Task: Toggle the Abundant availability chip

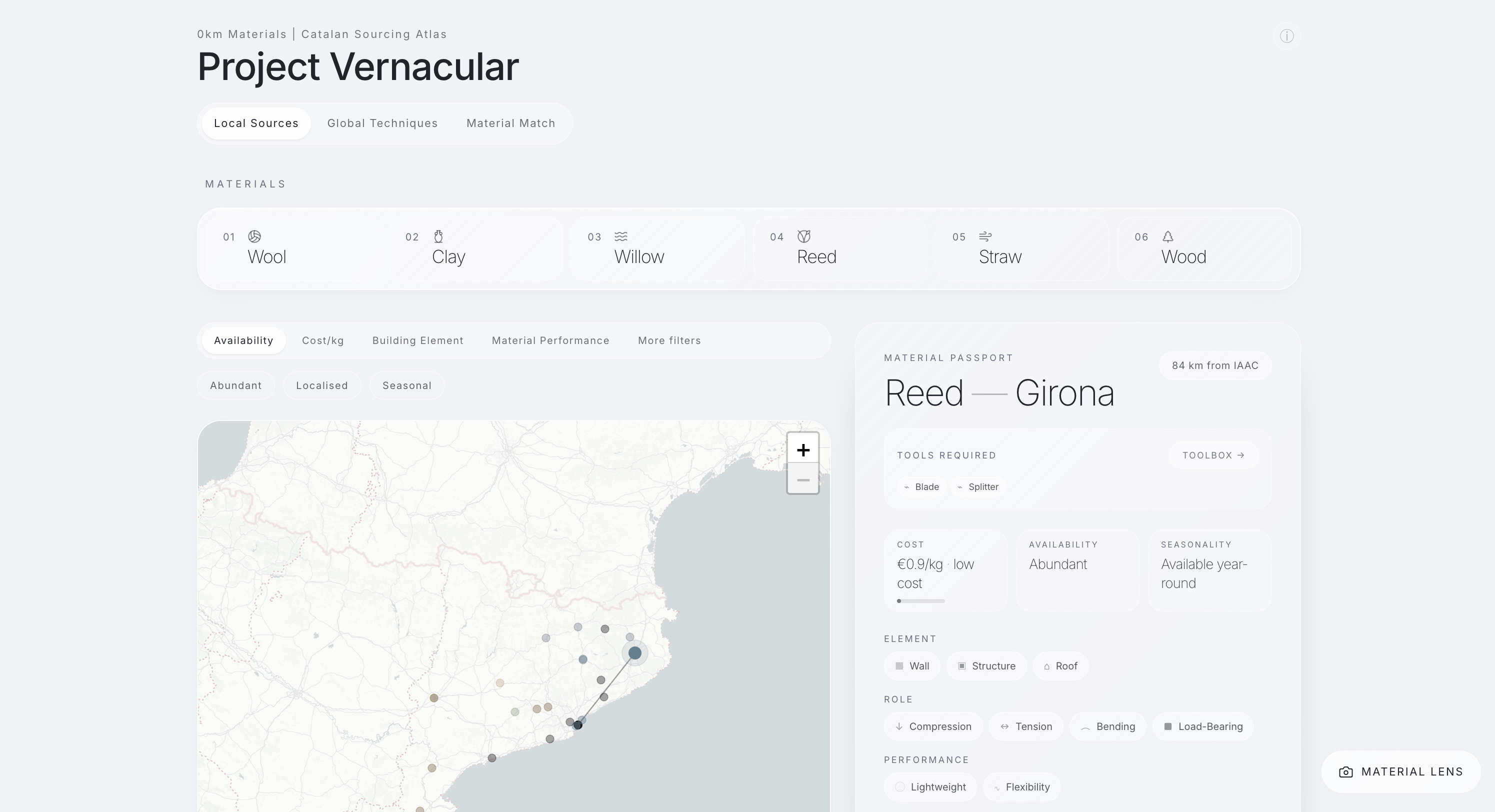Action: [235, 385]
